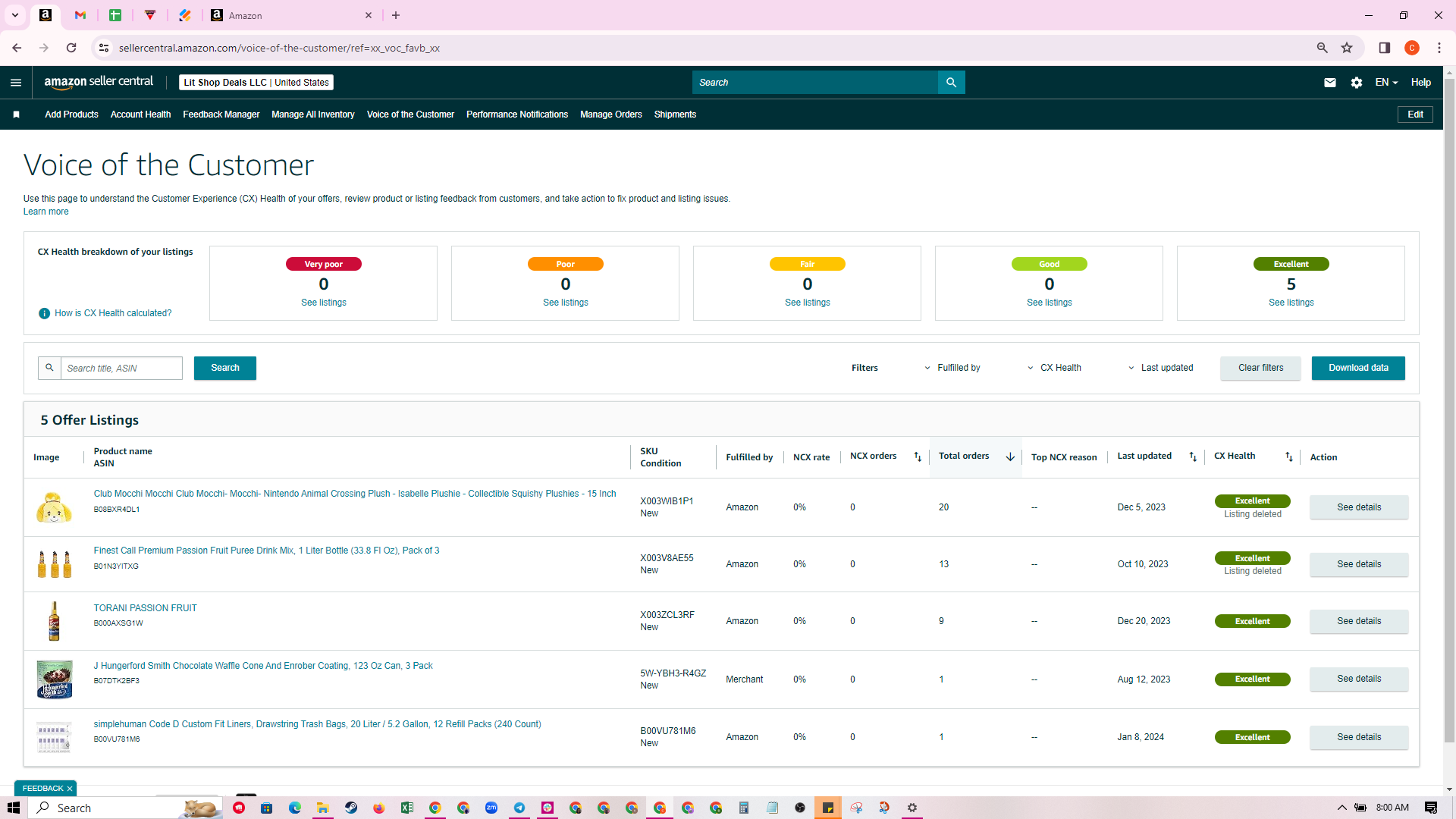
Task: Open the Windows notification center
Action: tap(1431, 808)
